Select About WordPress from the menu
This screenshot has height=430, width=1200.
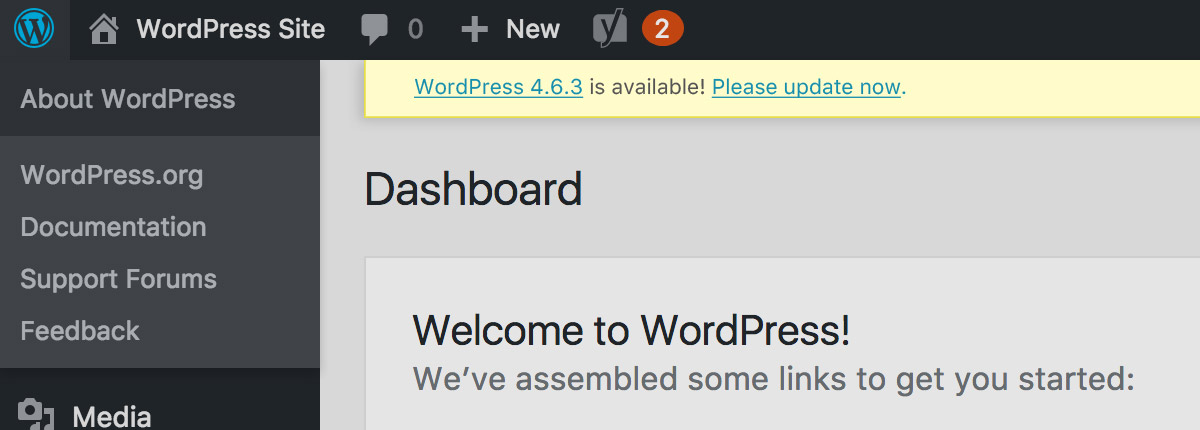pyautogui.click(x=128, y=99)
